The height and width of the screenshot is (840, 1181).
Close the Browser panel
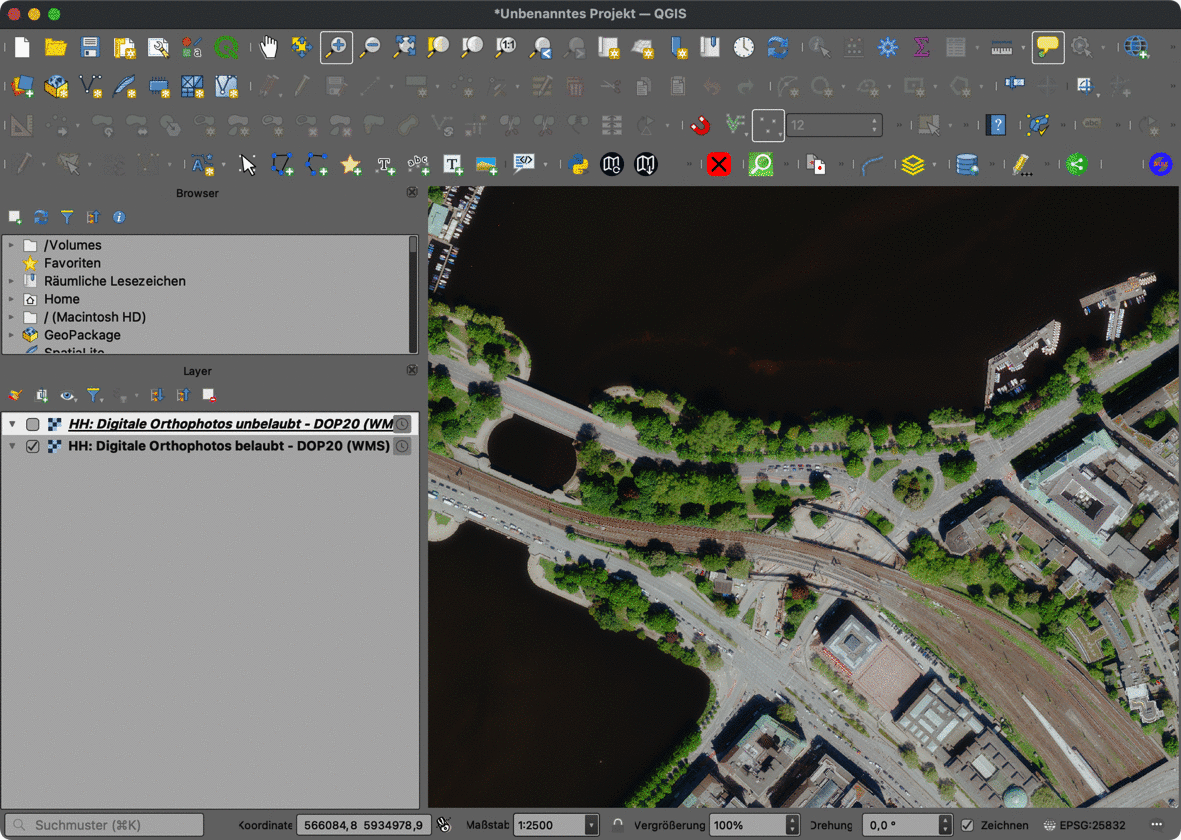[x=412, y=193]
